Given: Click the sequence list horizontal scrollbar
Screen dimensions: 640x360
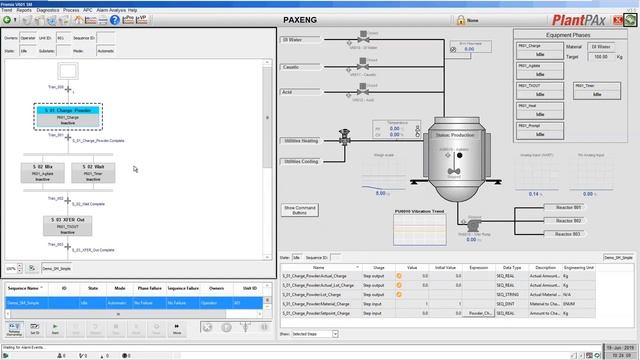Looking at the screenshot, I should (x=118, y=314).
